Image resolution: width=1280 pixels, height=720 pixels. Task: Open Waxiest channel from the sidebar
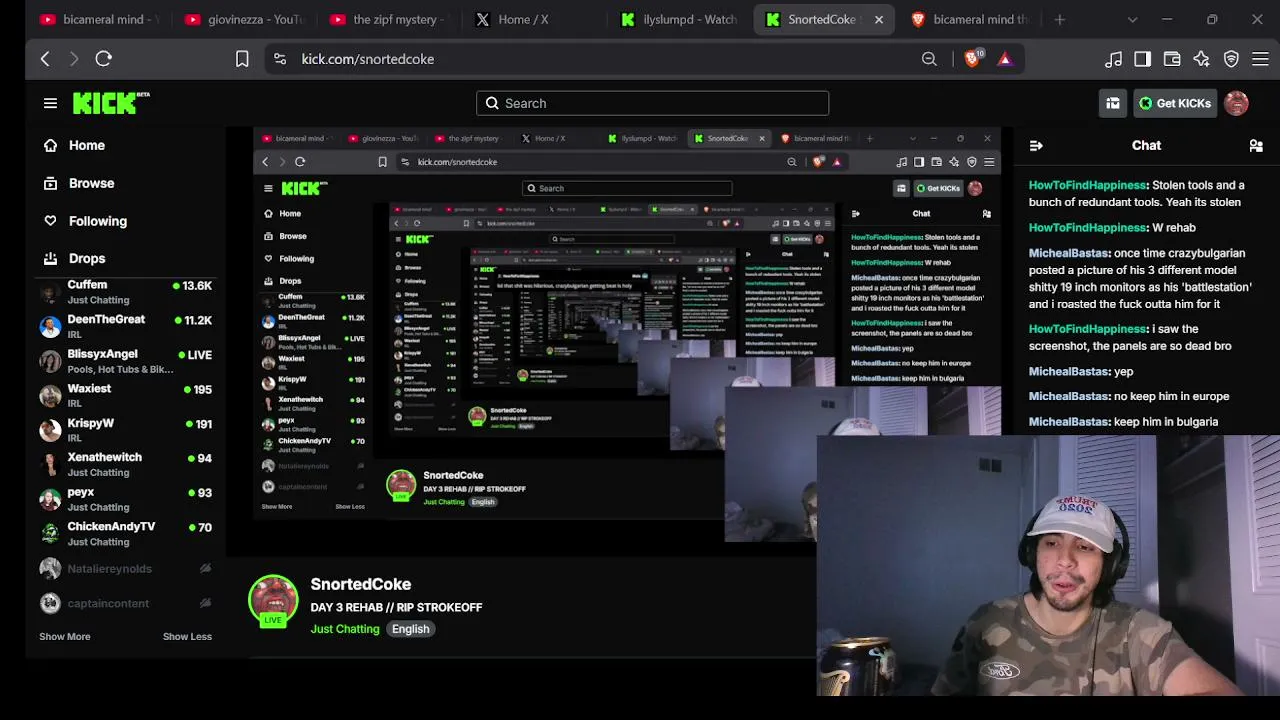tap(126, 395)
